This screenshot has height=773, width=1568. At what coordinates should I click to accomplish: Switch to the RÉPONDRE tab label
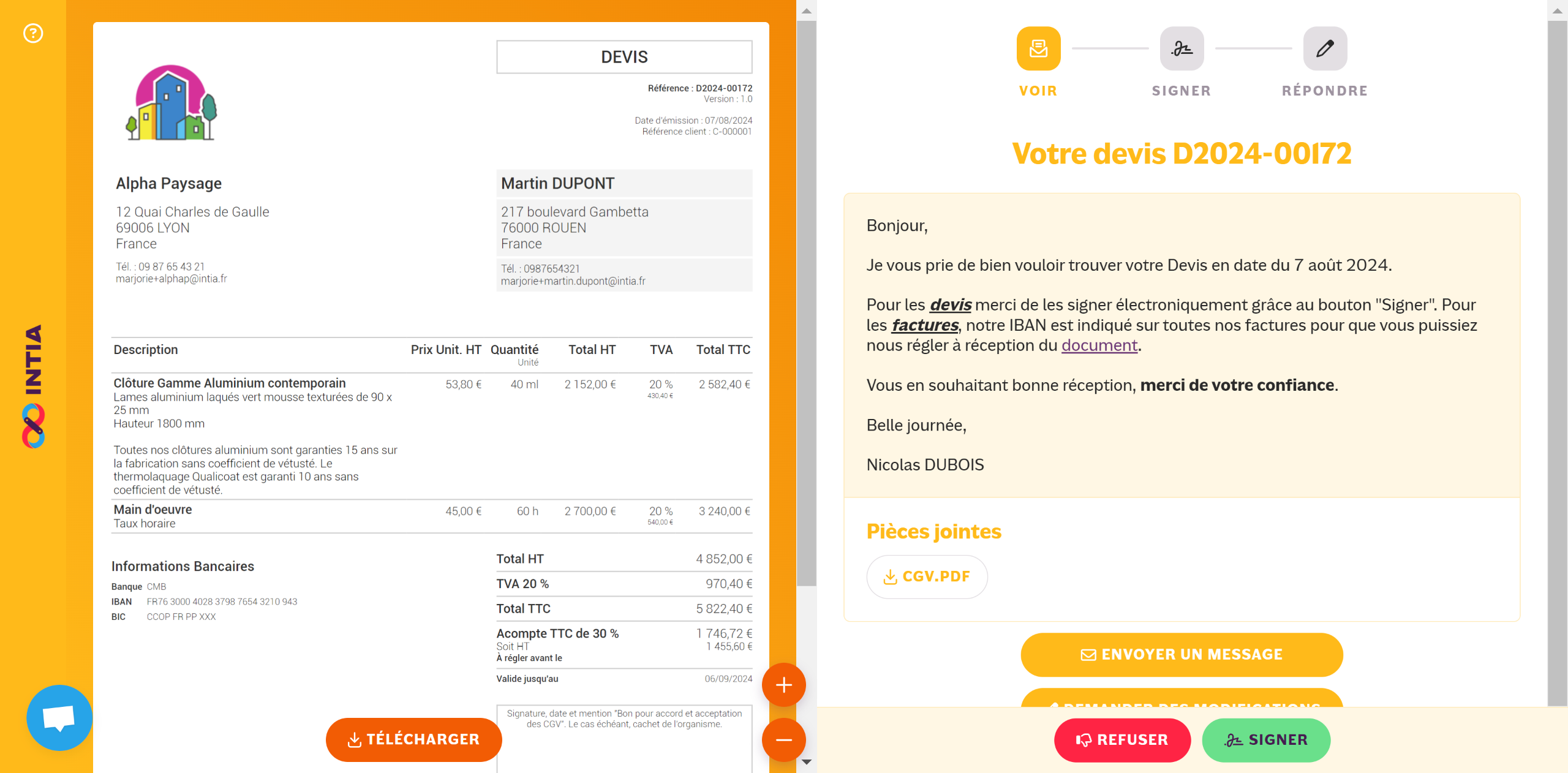point(1325,91)
